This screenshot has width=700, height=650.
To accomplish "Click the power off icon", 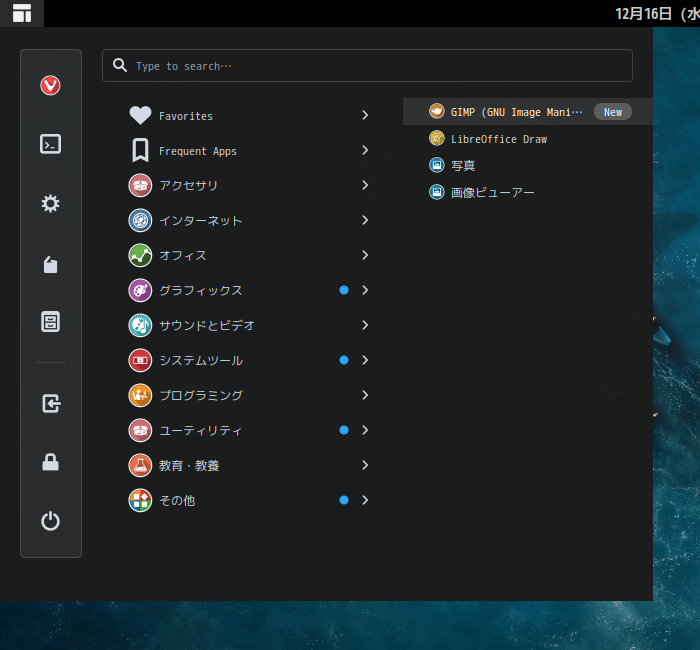I will click(x=50, y=521).
